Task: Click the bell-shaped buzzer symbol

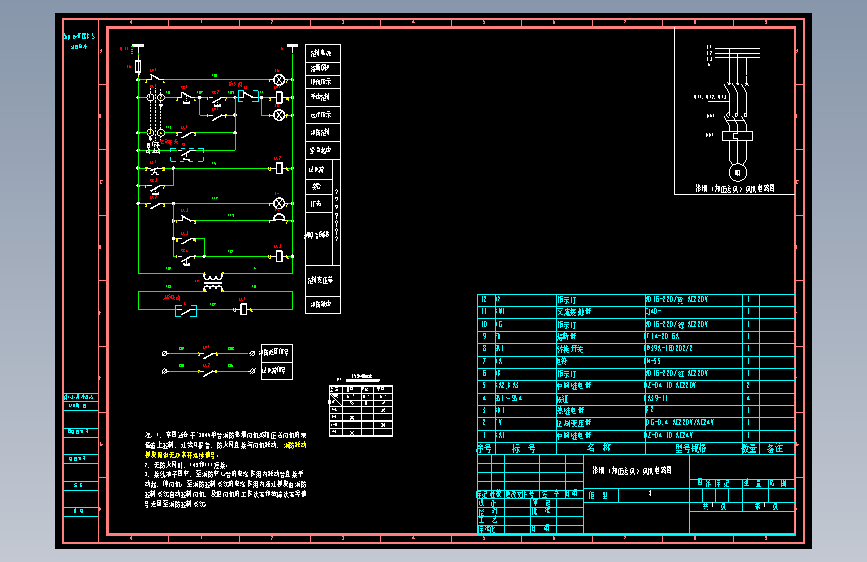Action: [x=279, y=218]
